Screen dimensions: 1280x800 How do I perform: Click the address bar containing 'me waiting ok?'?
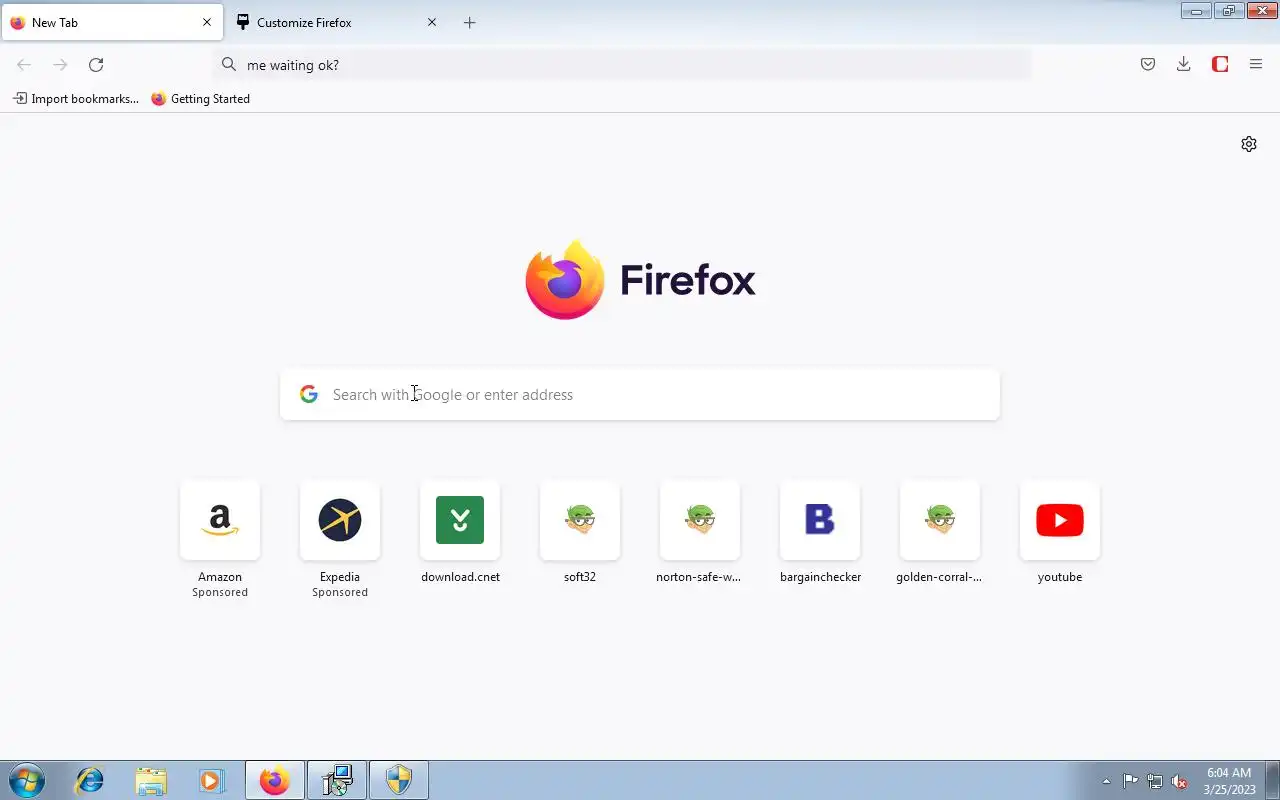click(622, 65)
